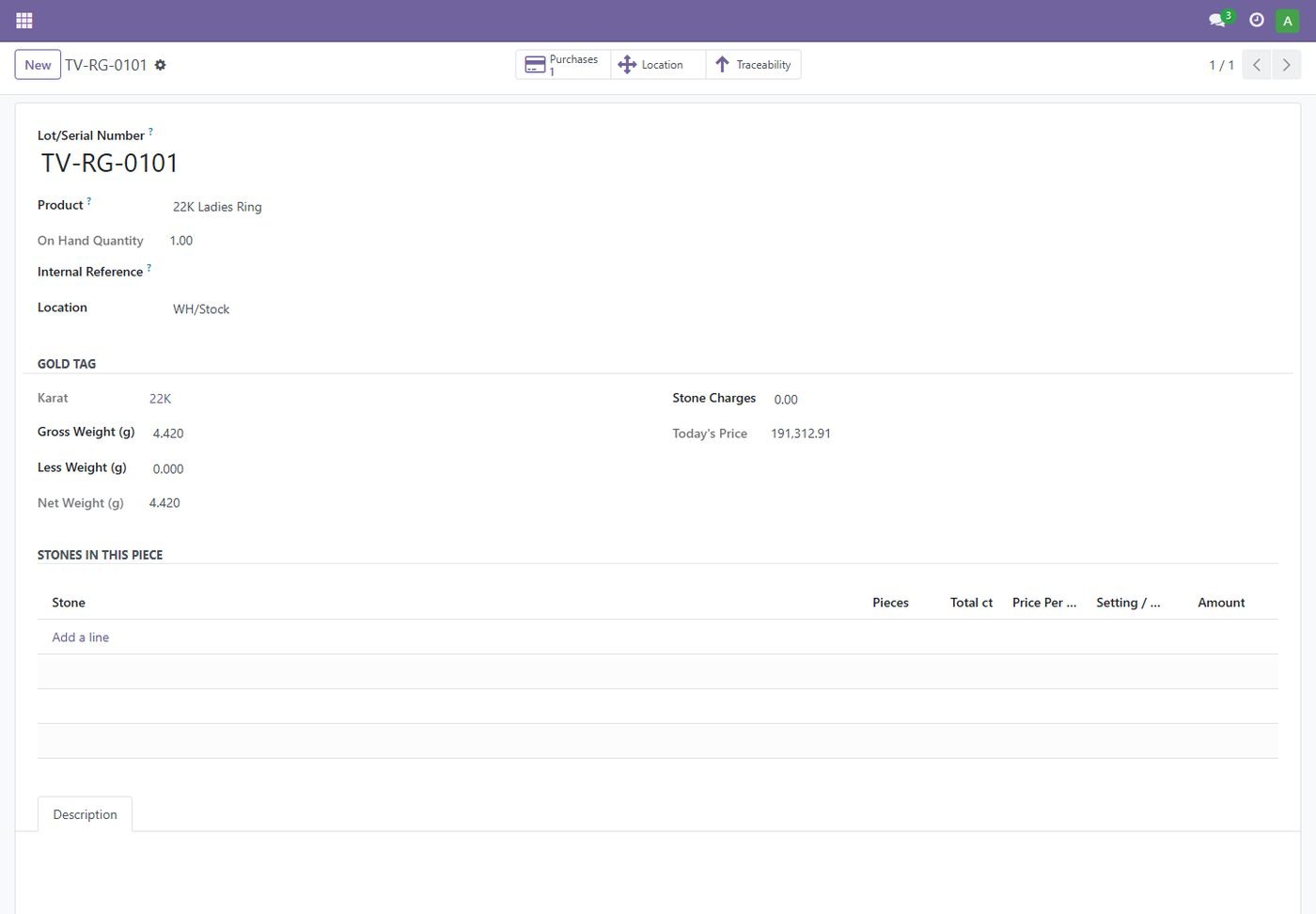Go to the previous record arrow
Viewport: 1316px width, 914px height.
click(x=1257, y=65)
